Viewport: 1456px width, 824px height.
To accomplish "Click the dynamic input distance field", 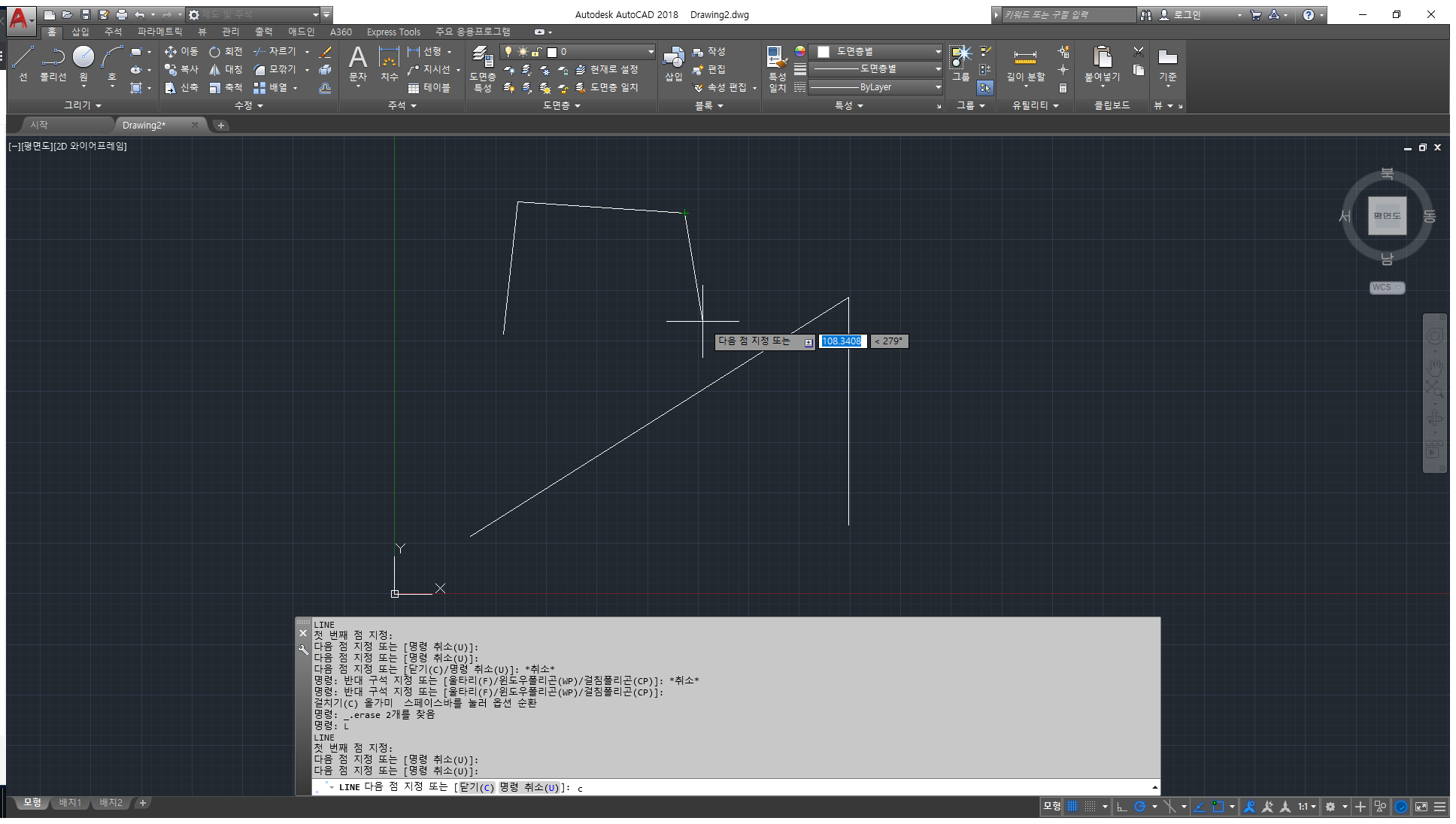I will (x=842, y=341).
